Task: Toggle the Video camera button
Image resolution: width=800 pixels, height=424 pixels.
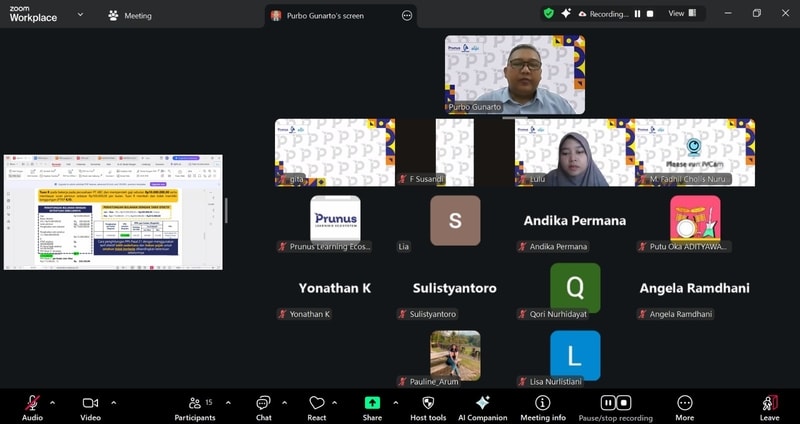Action: click(90, 403)
